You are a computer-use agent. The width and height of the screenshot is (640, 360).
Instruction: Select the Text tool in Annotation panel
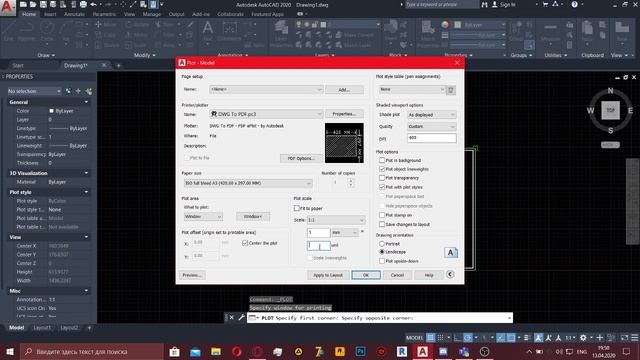tap(207, 31)
